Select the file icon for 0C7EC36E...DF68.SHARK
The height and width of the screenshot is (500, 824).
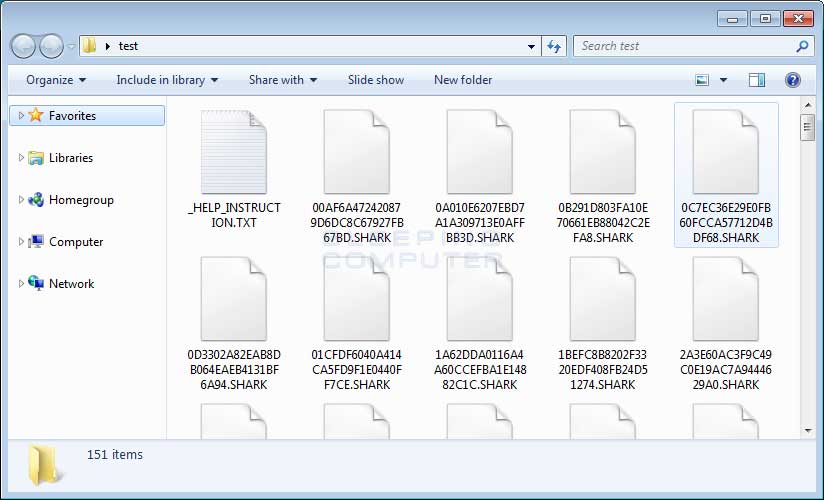click(x=726, y=152)
